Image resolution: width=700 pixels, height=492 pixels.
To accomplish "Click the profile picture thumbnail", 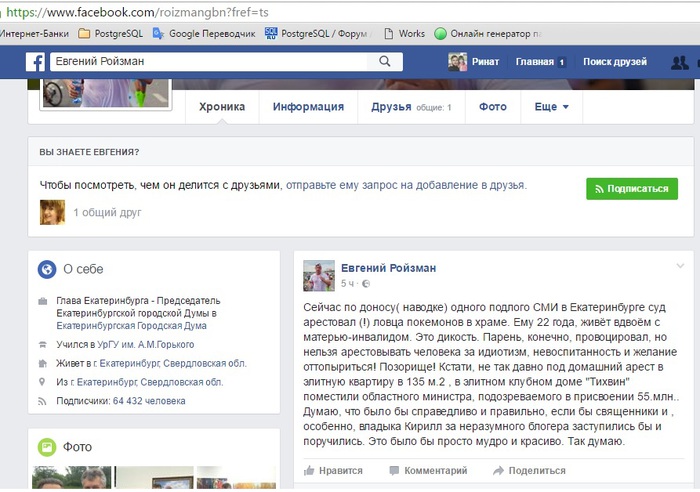I will 106,93.
